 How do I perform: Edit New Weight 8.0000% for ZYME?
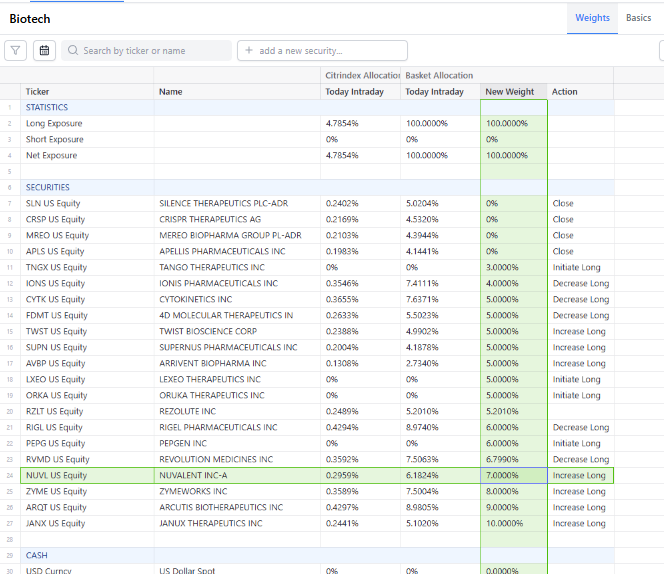click(514, 491)
